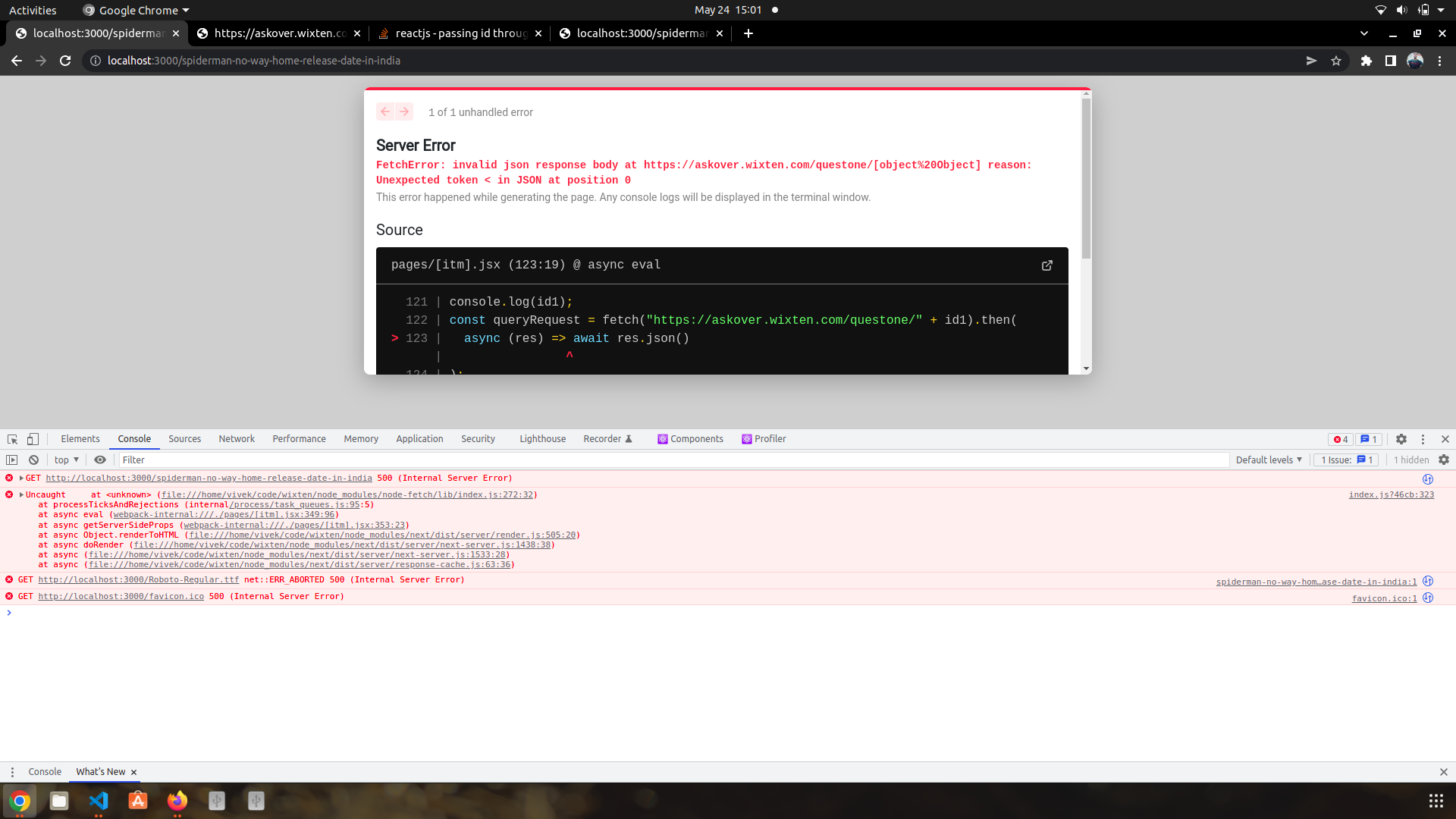Screen dimensions: 1456x819
Task: Reload the current page
Action: 65,61
